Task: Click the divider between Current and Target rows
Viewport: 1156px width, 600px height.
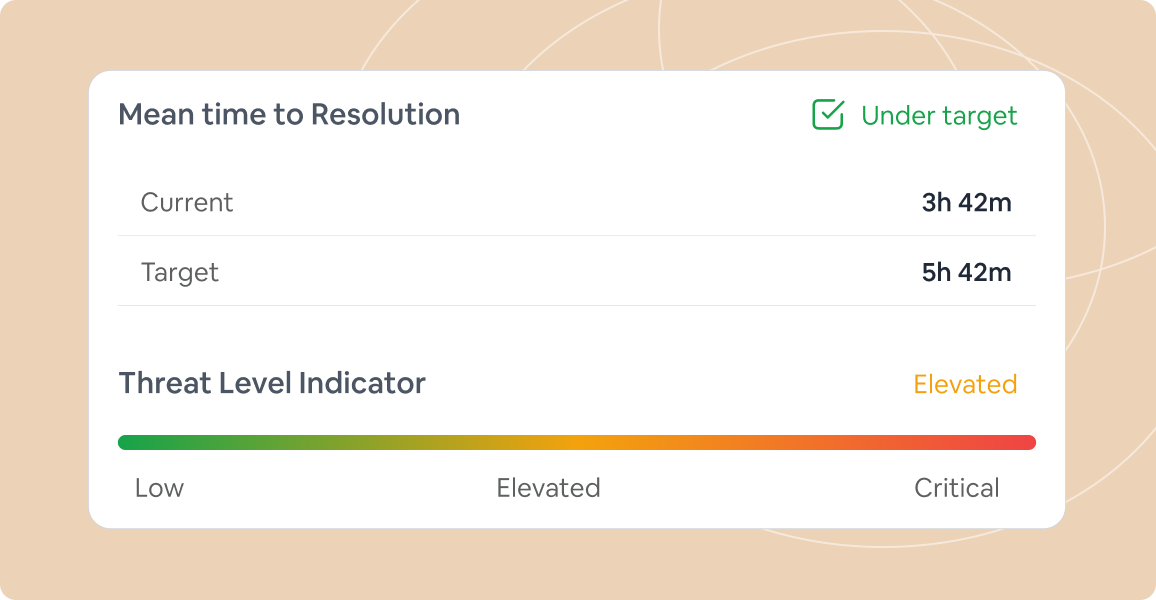Action: pos(577,236)
